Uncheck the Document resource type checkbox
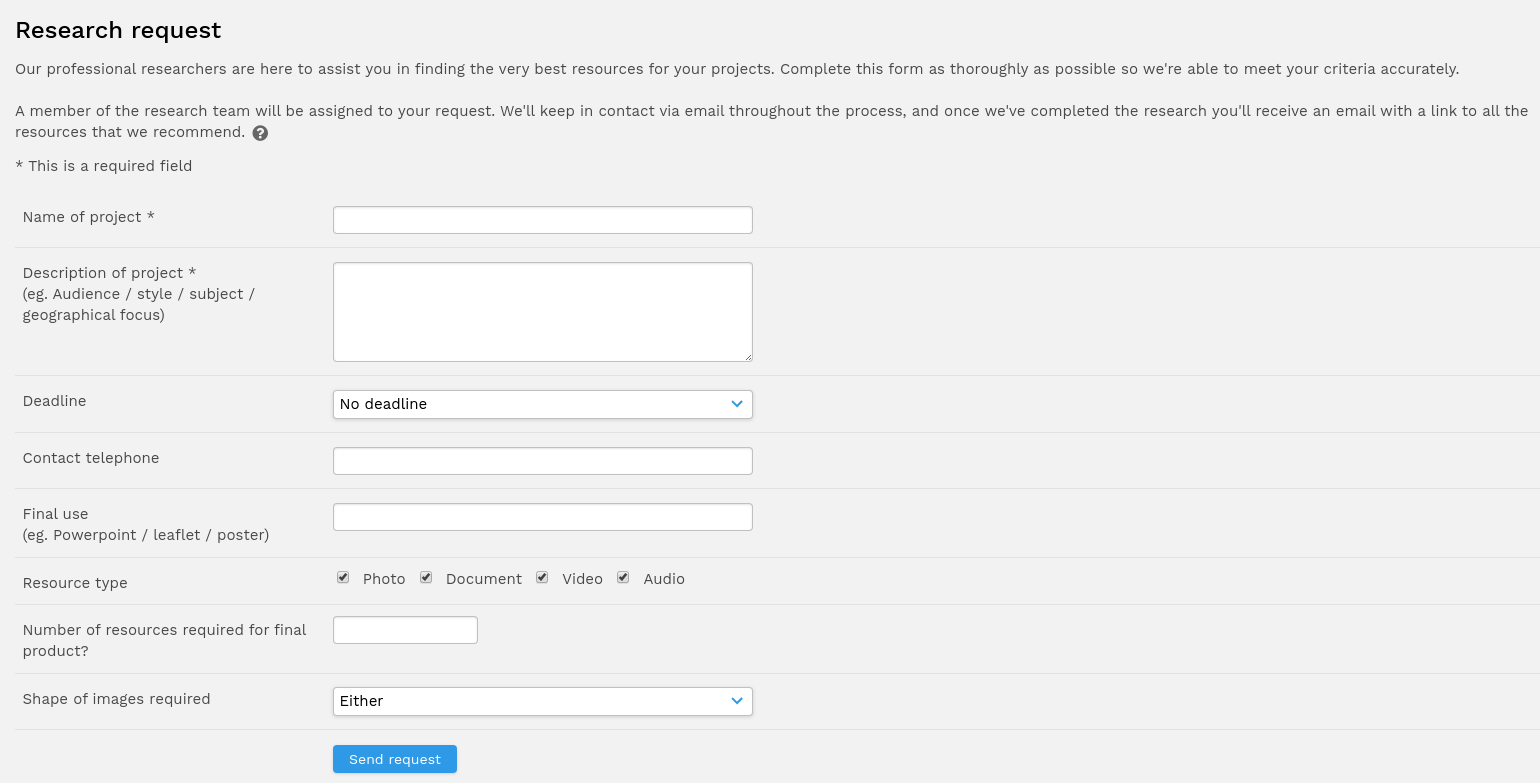The width and height of the screenshot is (1540, 783). point(426,577)
